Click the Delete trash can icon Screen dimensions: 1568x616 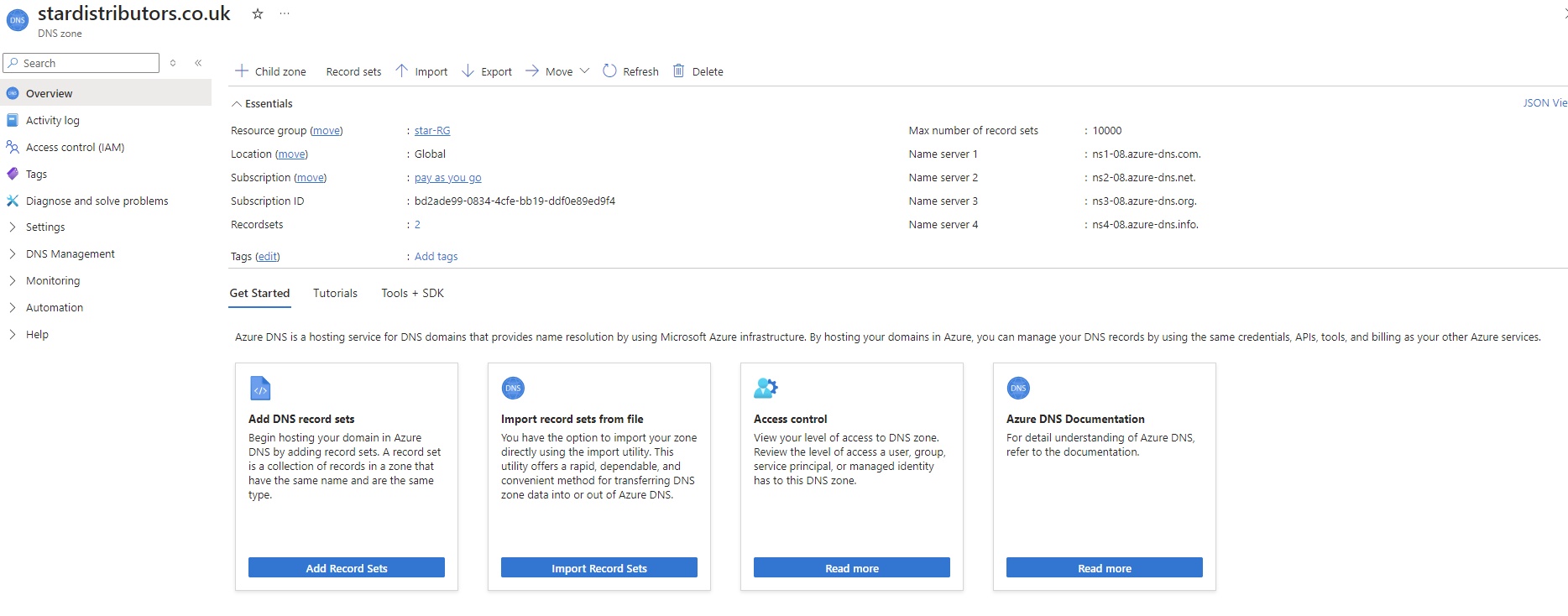coord(678,70)
